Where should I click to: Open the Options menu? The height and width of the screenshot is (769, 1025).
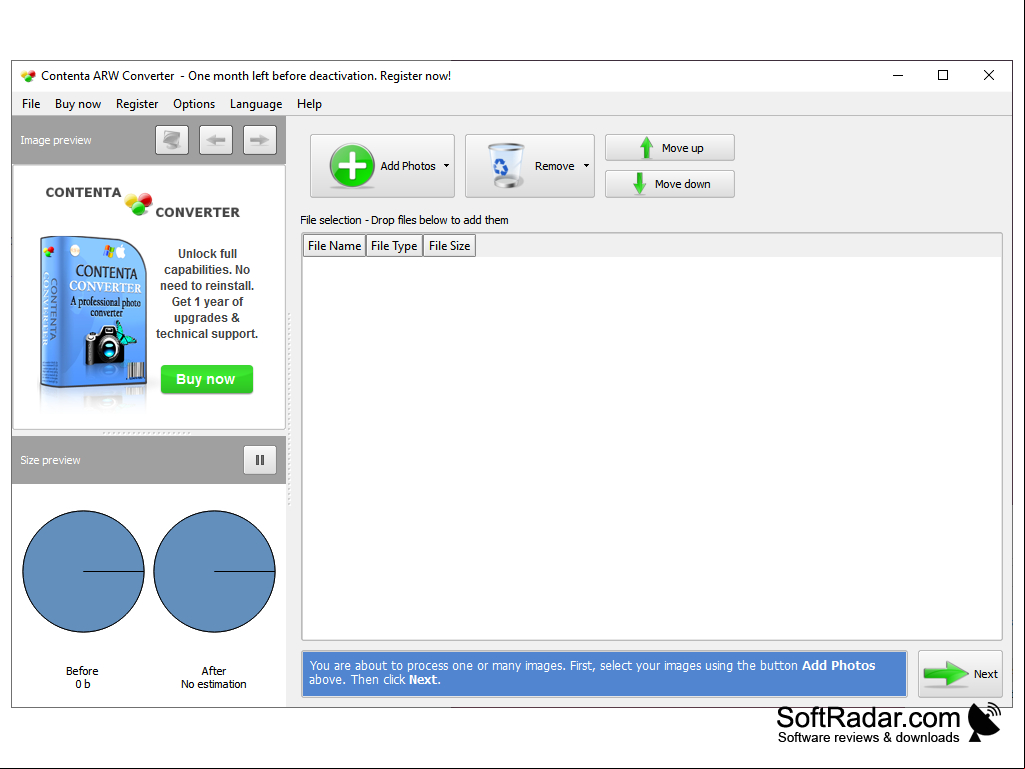193,104
